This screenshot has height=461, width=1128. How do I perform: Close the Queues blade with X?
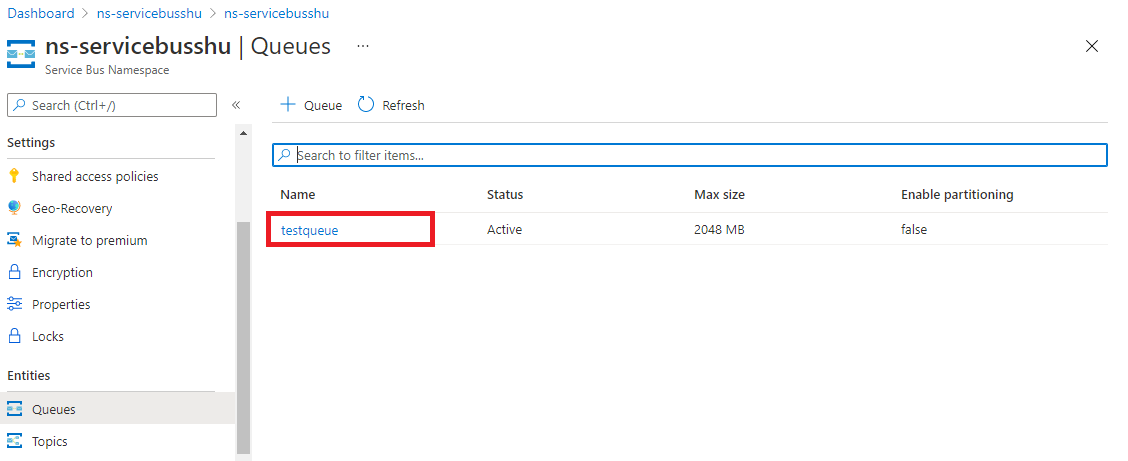pyautogui.click(x=1091, y=47)
